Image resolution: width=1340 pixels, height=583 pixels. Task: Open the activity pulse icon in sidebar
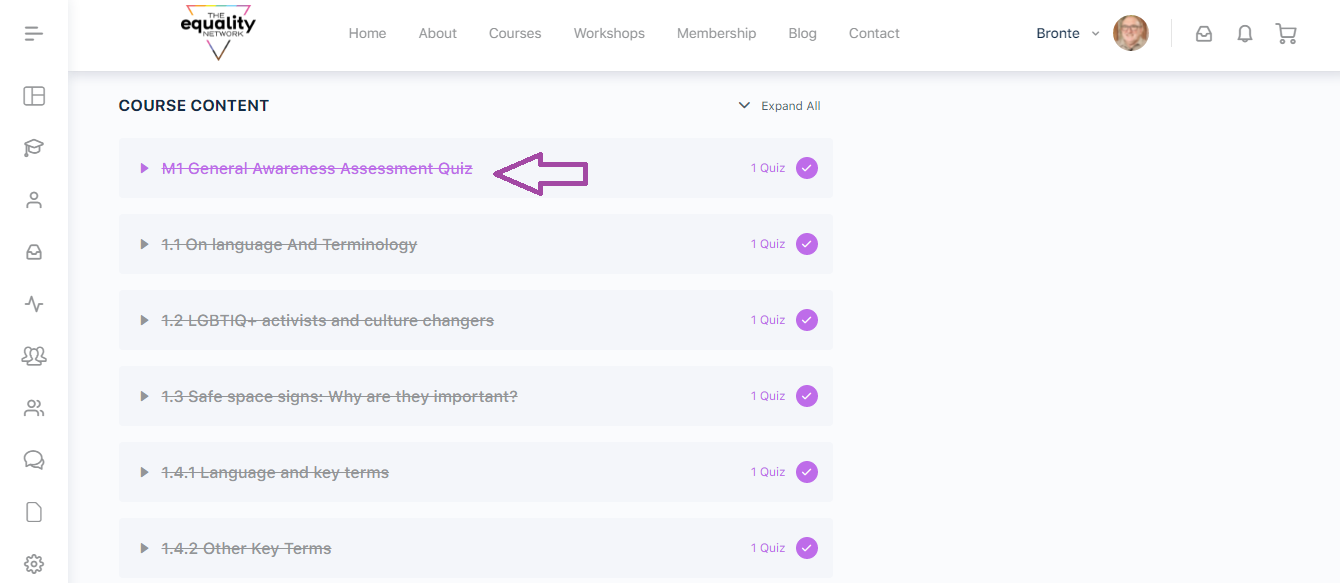coord(34,304)
